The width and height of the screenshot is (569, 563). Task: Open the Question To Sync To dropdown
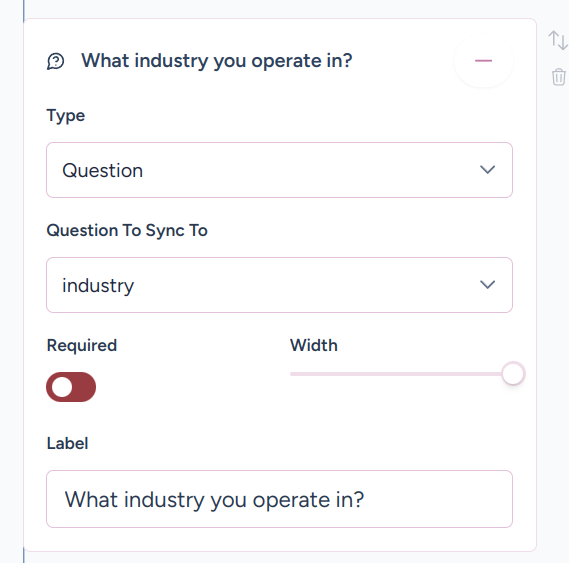pyautogui.click(x=279, y=285)
